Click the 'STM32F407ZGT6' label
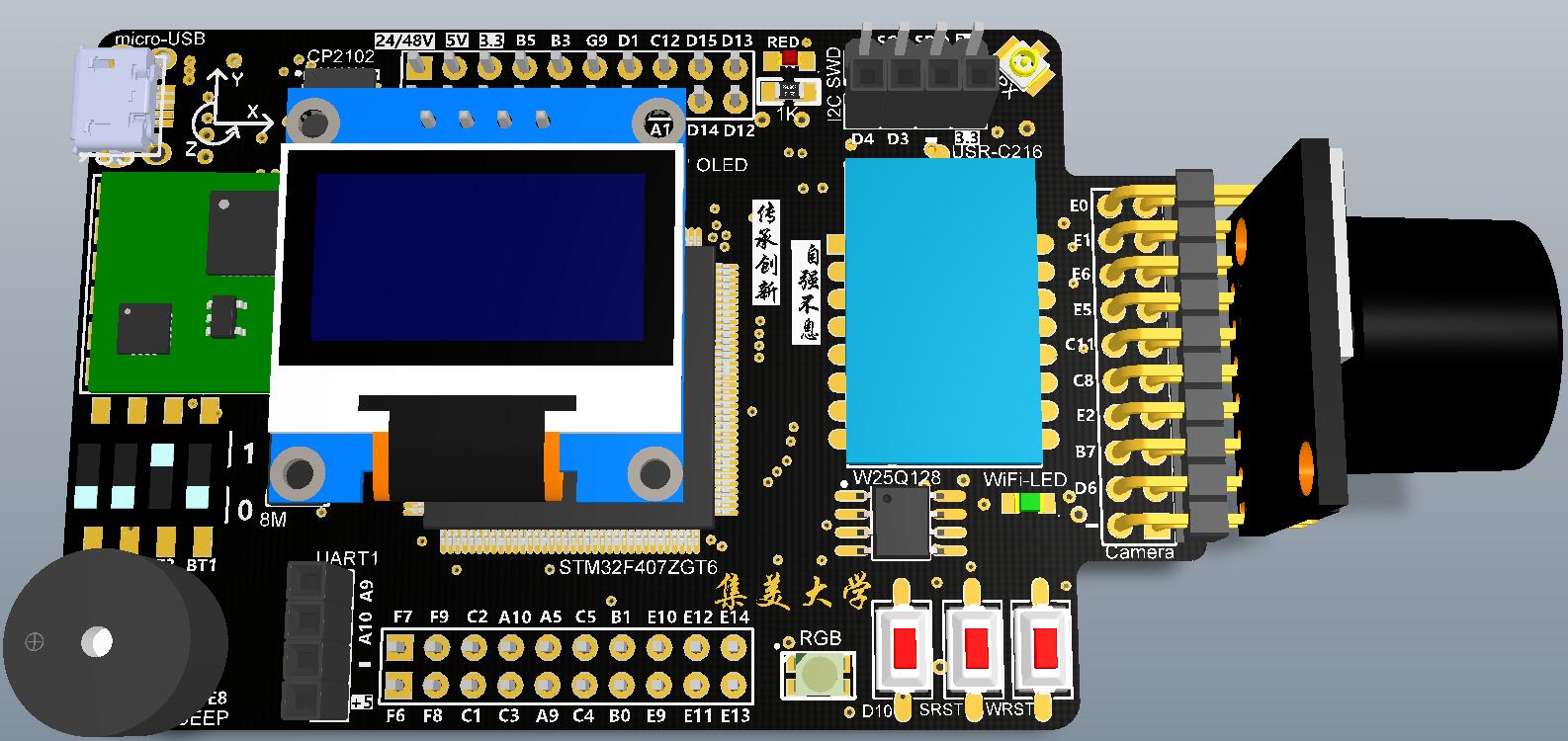 pos(639,568)
